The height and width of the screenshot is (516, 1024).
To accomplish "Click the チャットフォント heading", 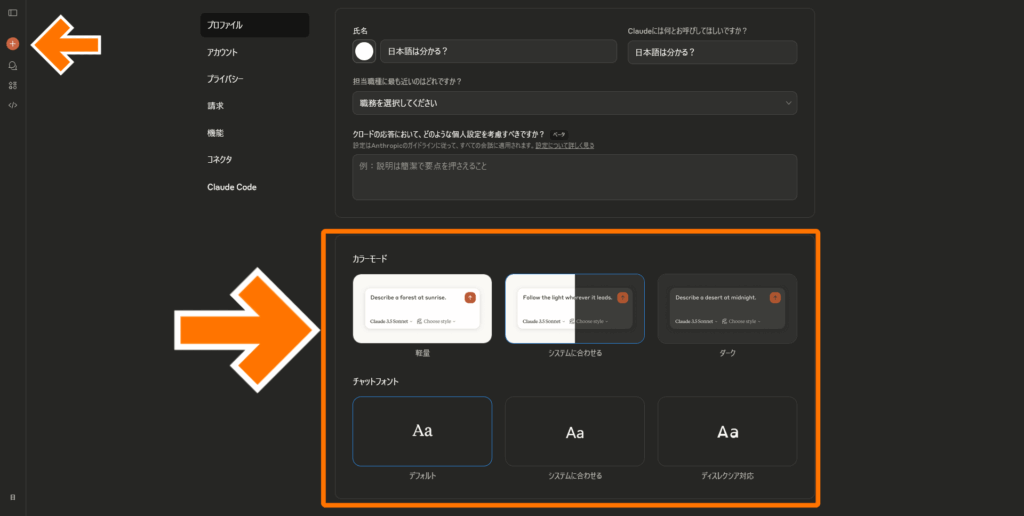I will tap(376, 381).
